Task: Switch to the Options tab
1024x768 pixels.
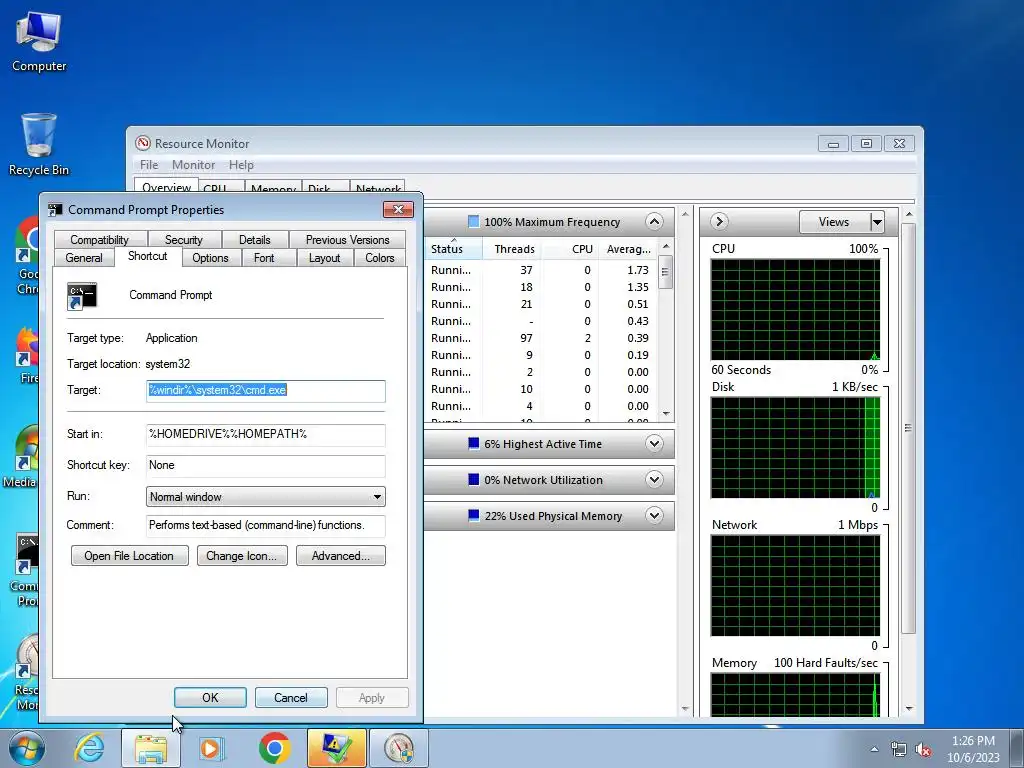Action: 210,257
